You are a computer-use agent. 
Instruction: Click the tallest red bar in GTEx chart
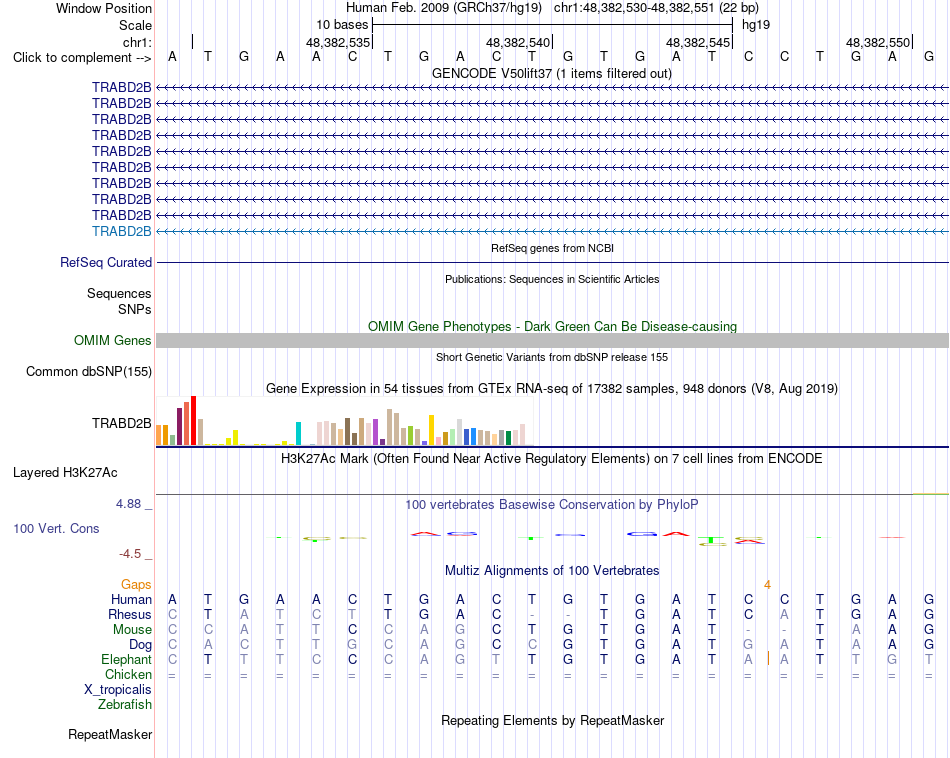point(193,421)
